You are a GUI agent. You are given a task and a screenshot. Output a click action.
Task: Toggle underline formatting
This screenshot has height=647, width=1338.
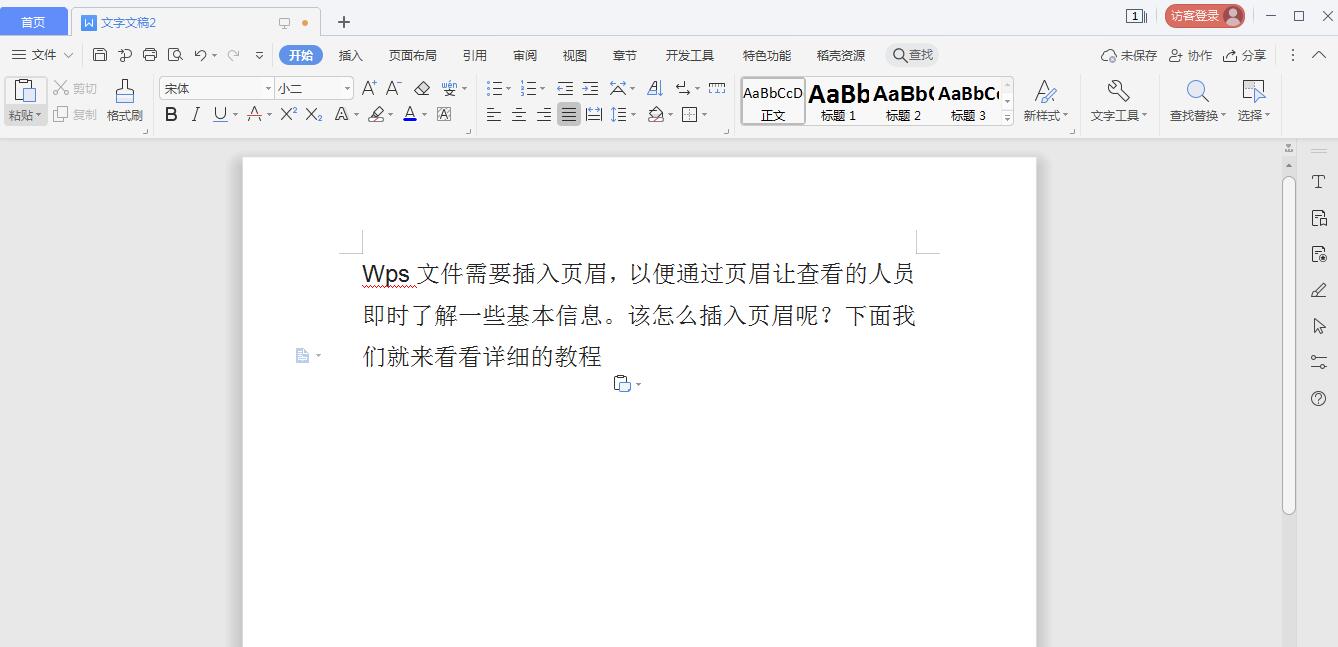221,114
